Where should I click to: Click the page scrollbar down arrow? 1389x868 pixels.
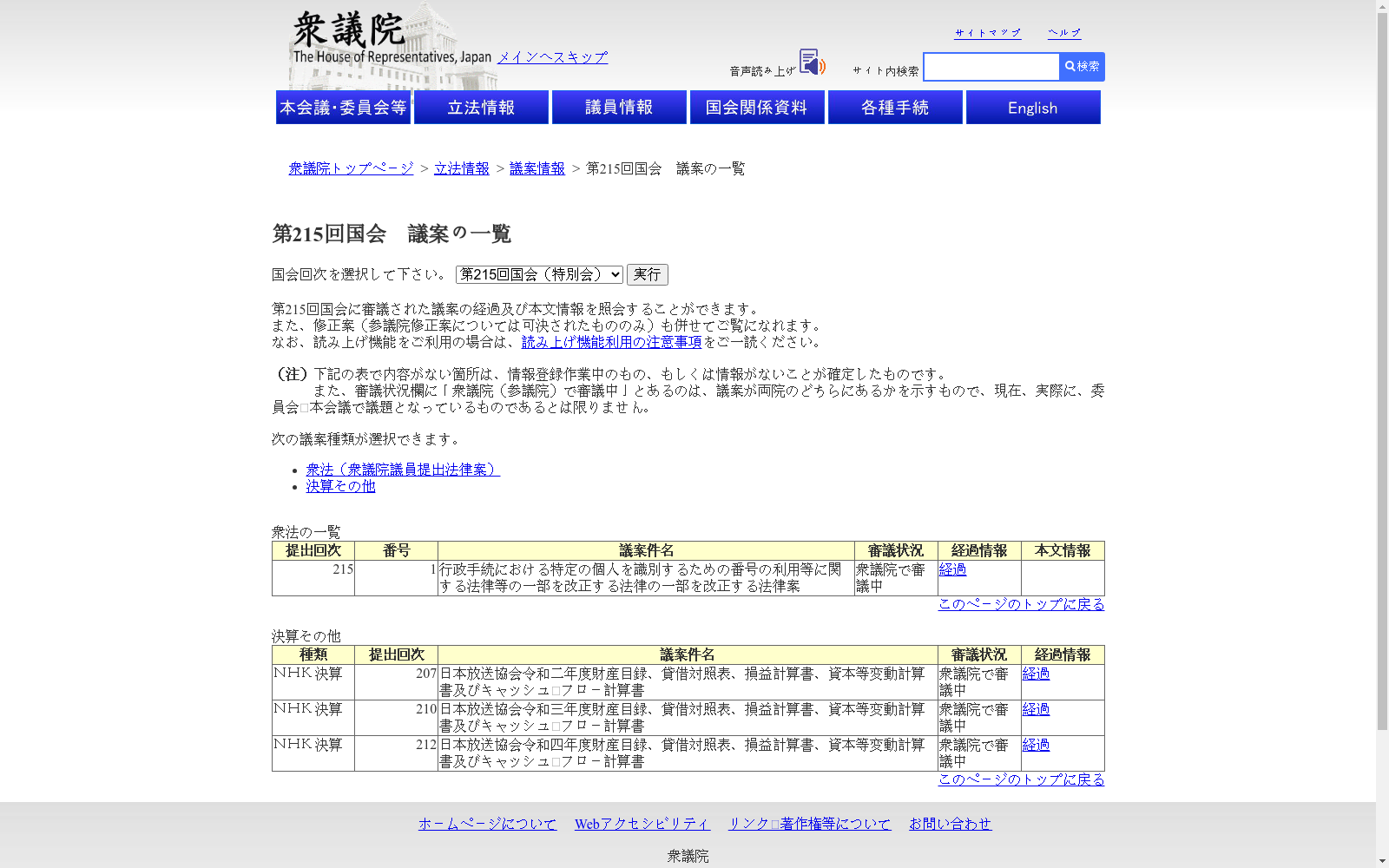tap(1382, 862)
